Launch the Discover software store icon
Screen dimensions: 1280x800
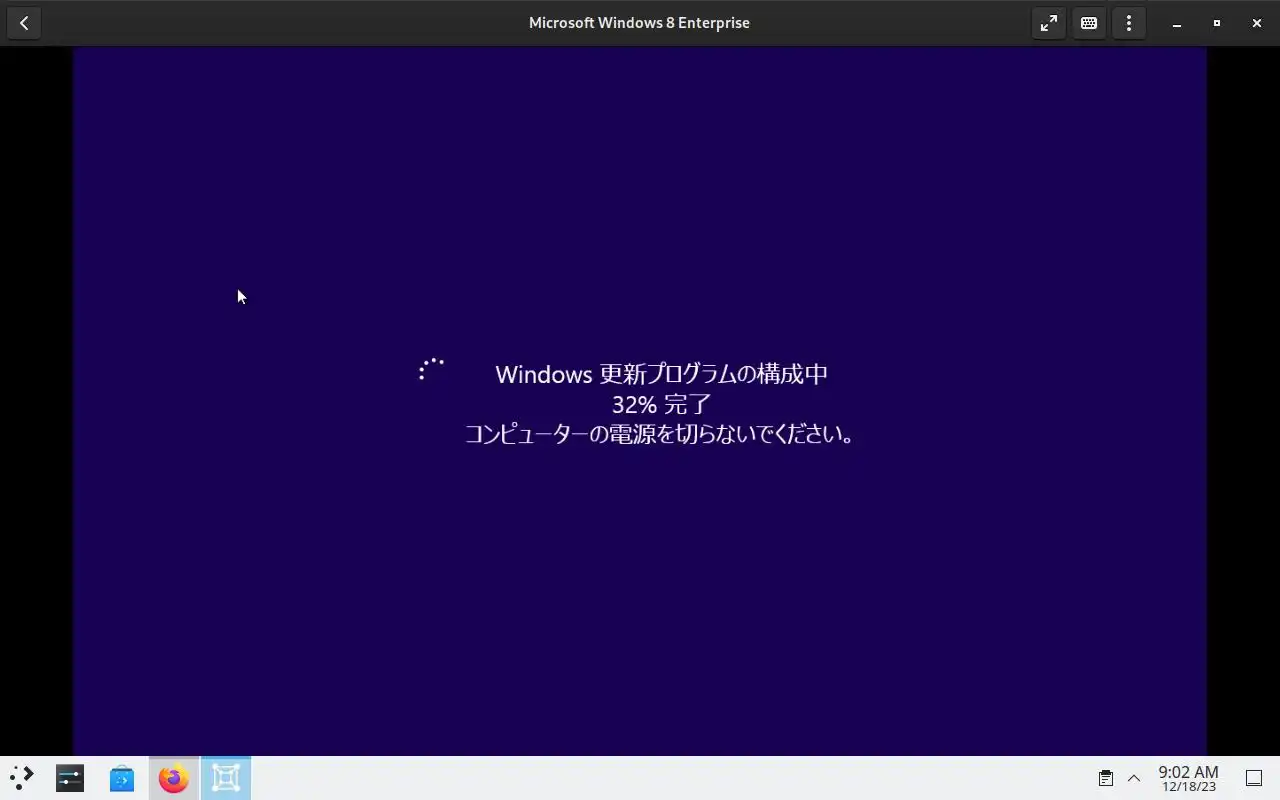(x=122, y=778)
